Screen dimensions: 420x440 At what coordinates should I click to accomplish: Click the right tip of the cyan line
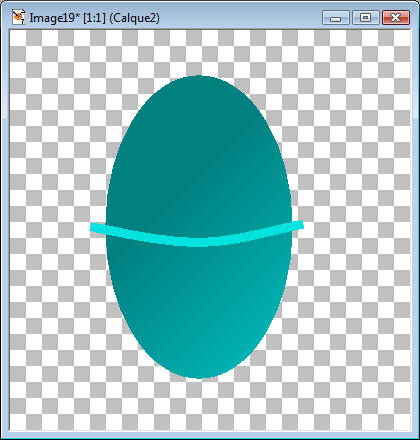coord(301,224)
